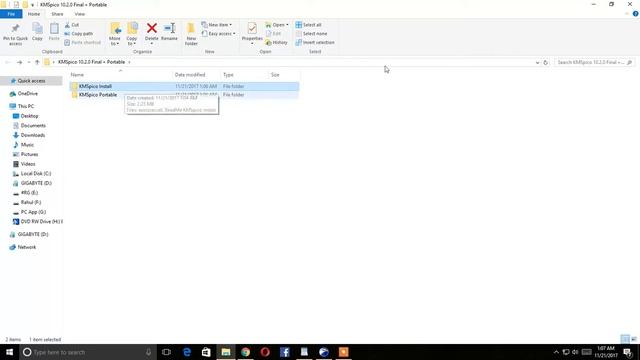Open the ribbon Help icon
Screen dimensions: 640x360
(x=636, y=14)
